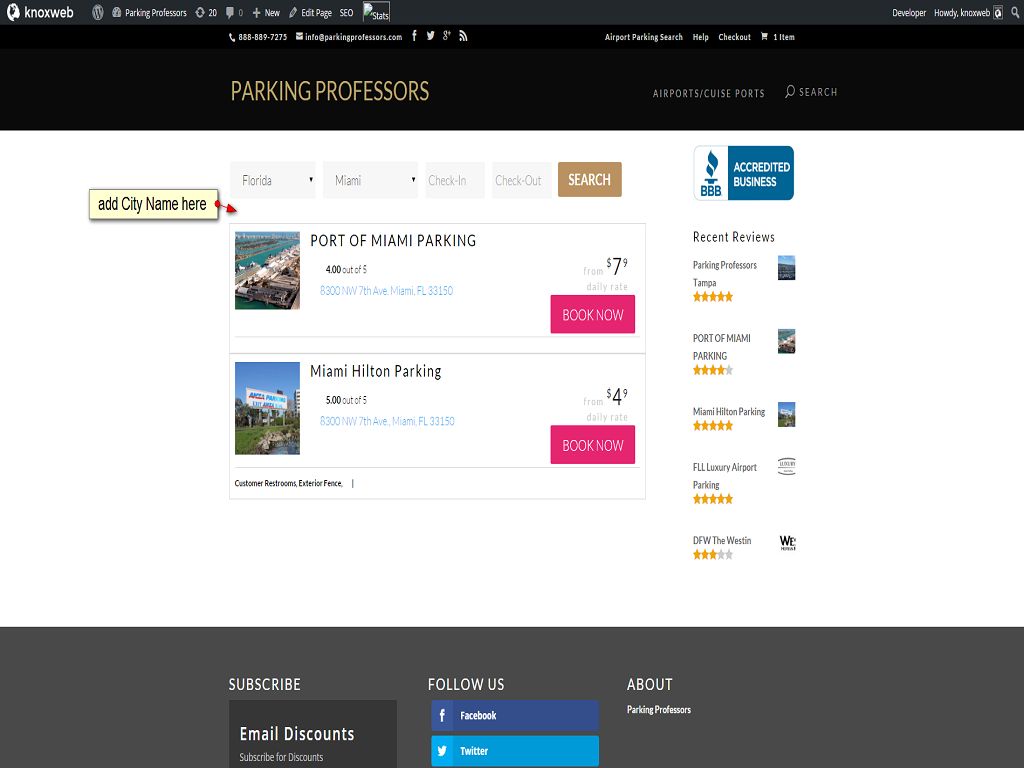
Task: Open Miami Hilton Parking sidebar review
Action: point(728,411)
